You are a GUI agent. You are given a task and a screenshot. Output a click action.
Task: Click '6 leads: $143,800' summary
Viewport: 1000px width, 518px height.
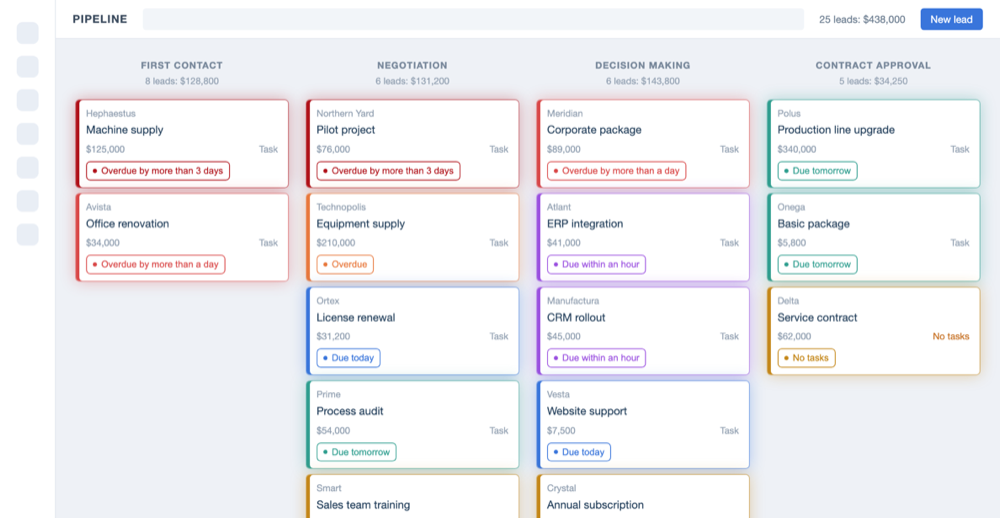[643, 81]
